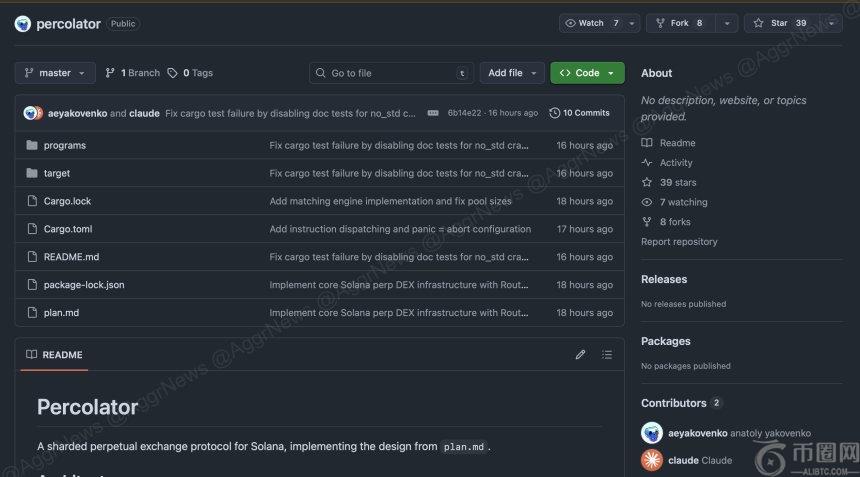
Task: Click the programs folder icon
Action: pyautogui.click(x=32, y=145)
